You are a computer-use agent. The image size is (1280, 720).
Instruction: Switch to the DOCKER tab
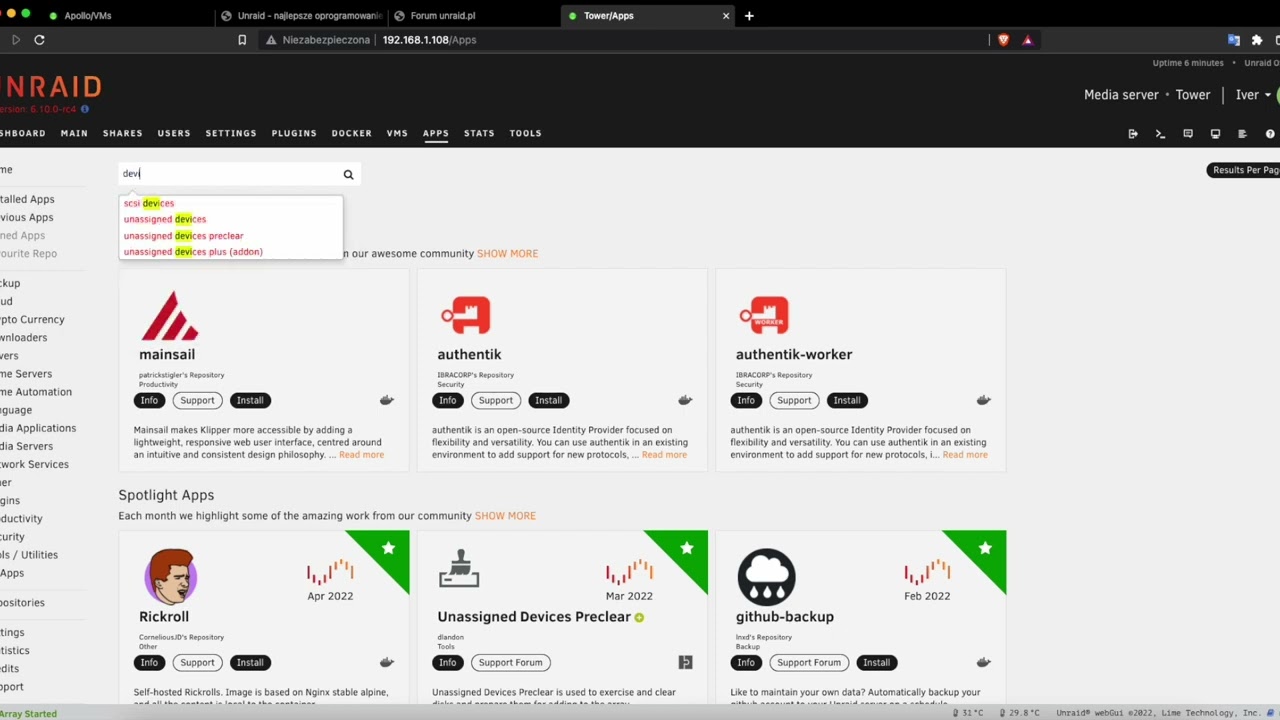(x=352, y=133)
